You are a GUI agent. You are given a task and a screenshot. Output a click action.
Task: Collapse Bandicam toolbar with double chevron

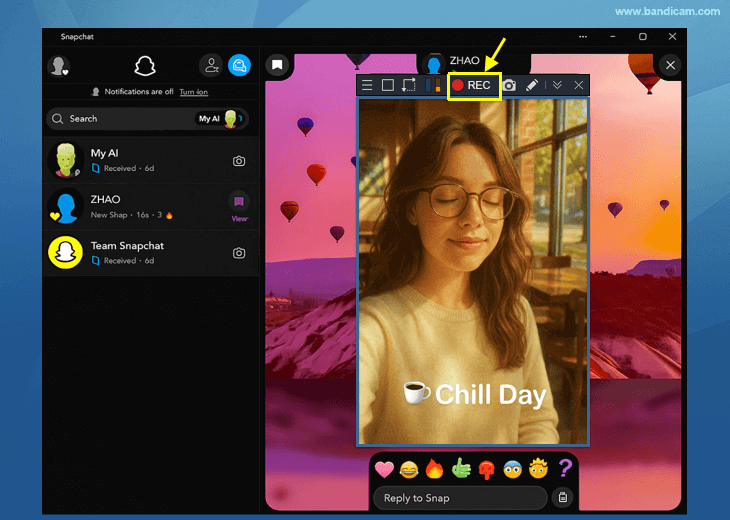(557, 85)
